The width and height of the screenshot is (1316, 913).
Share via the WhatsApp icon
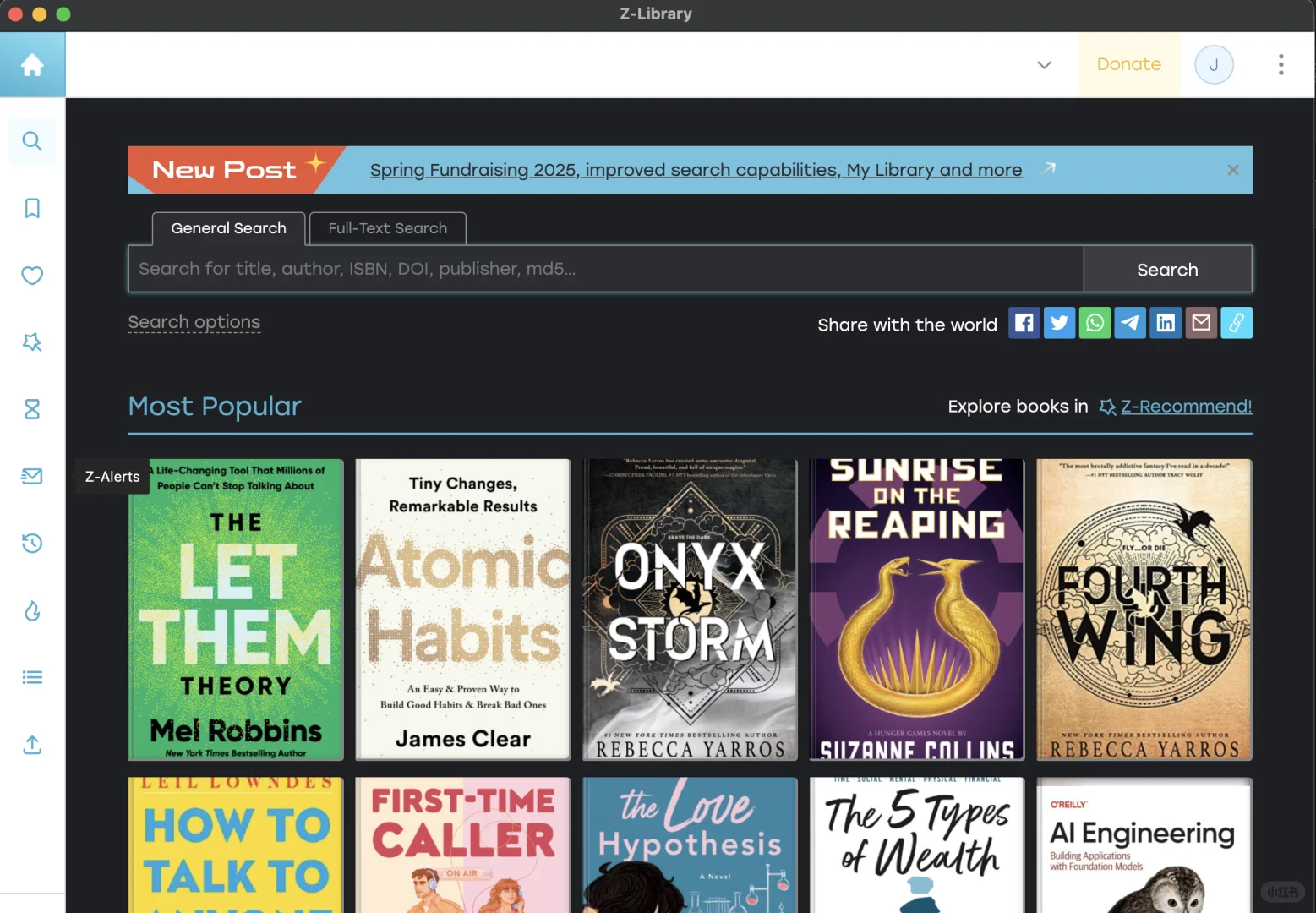coord(1095,323)
